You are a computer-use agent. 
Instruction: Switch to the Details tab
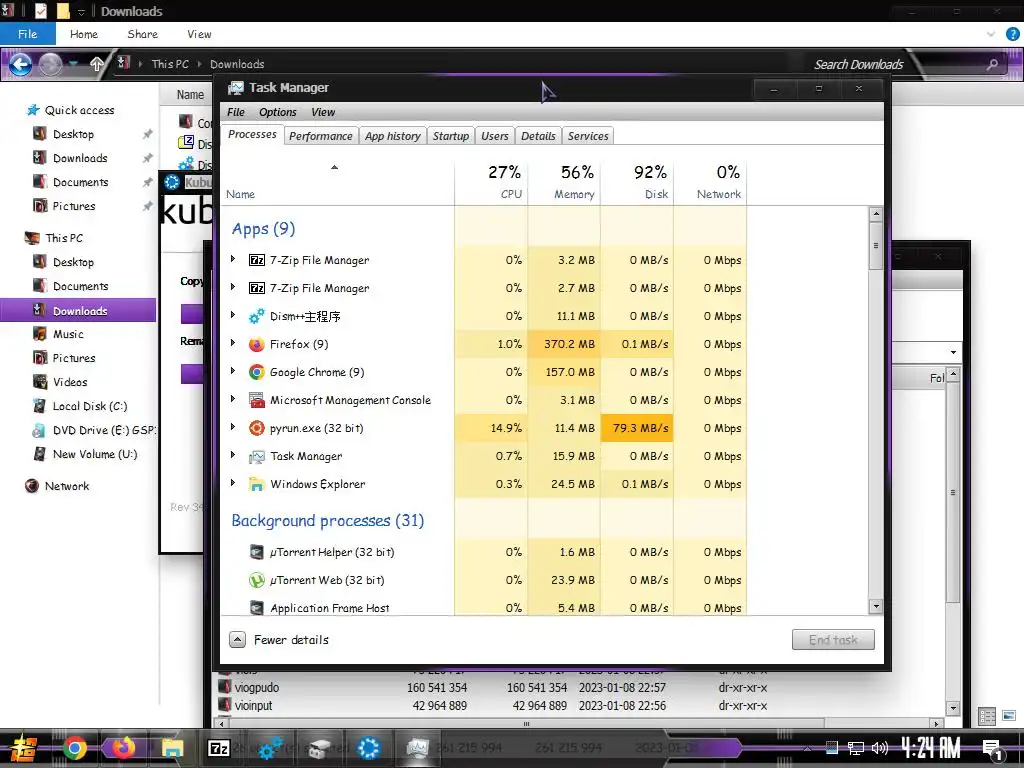(538, 136)
